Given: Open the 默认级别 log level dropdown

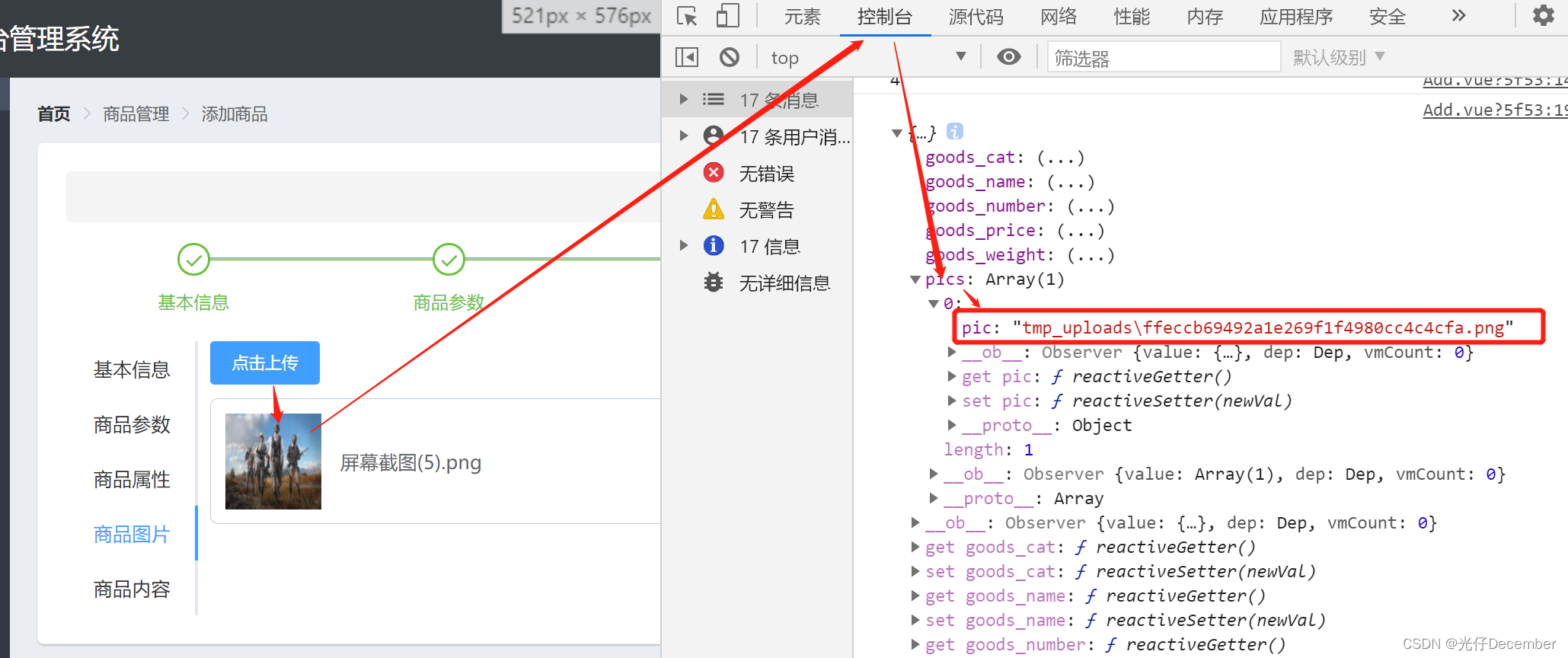Looking at the screenshot, I should coord(1339,57).
